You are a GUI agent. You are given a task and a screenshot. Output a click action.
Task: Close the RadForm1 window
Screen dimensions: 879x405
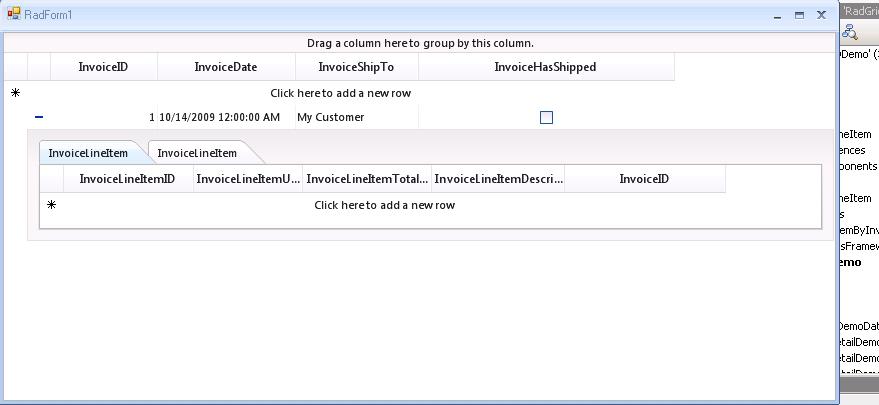(821, 15)
